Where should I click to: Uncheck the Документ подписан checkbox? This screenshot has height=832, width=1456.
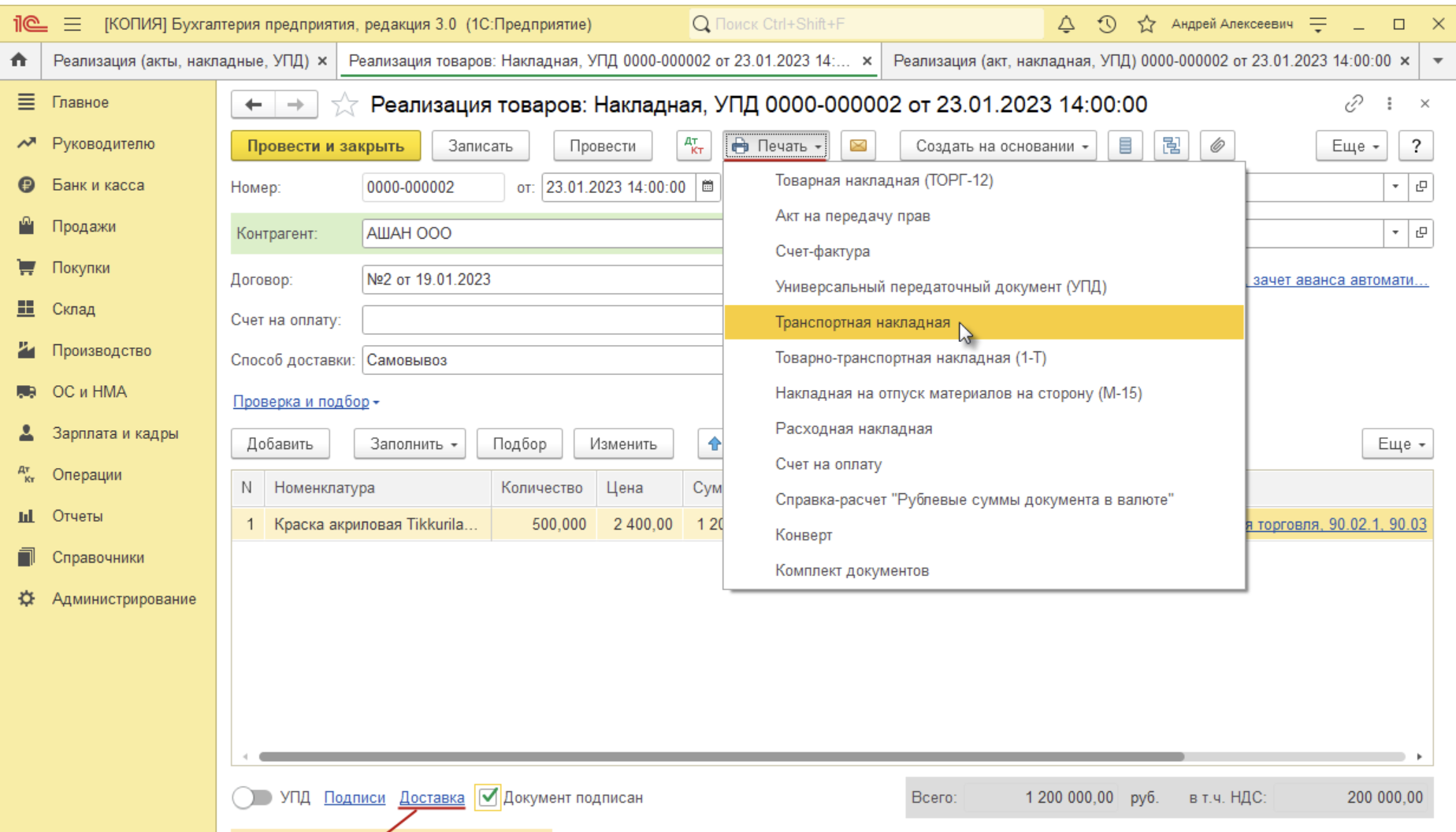(488, 797)
